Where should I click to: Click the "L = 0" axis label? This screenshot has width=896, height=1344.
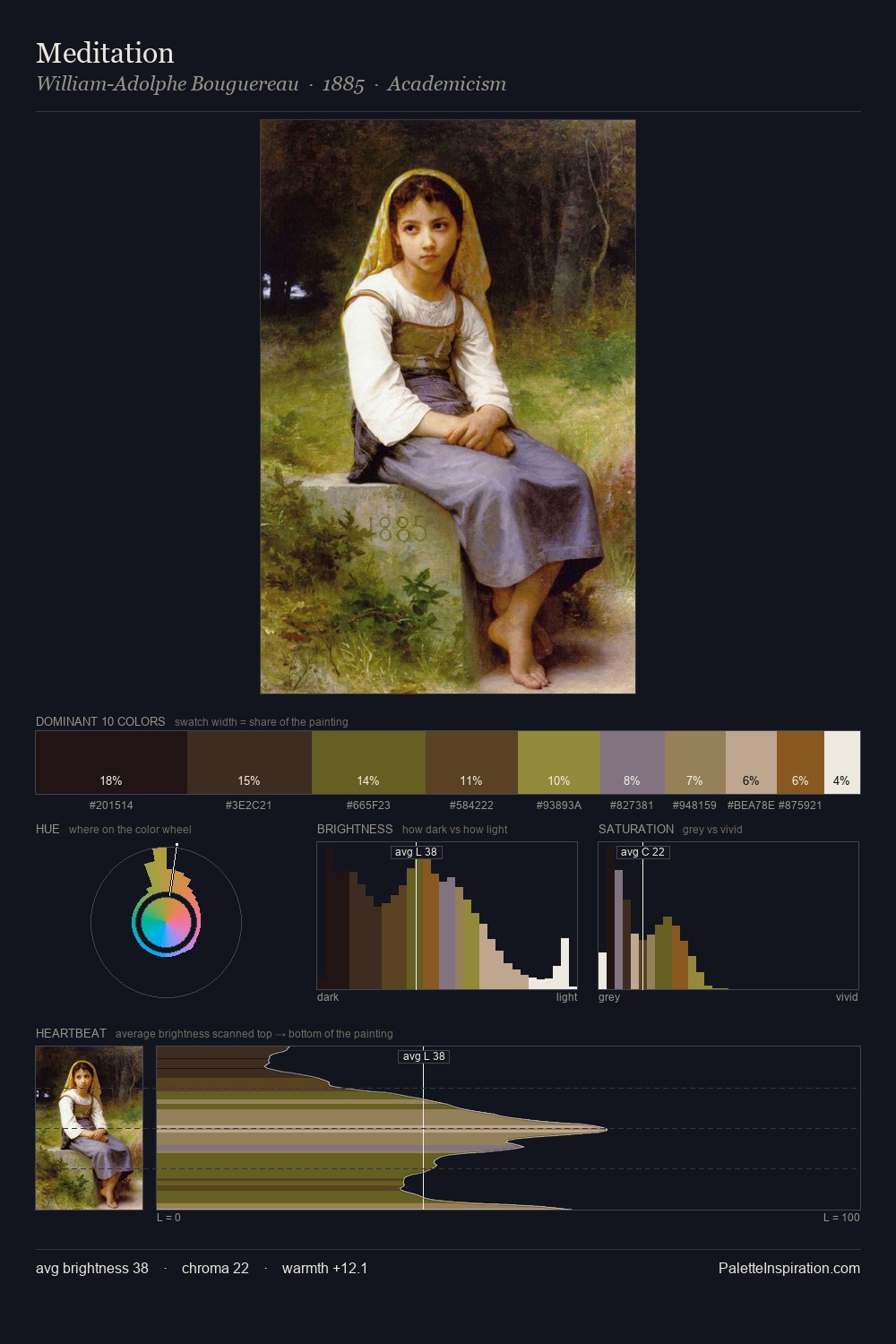click(x=168, y=1218)
